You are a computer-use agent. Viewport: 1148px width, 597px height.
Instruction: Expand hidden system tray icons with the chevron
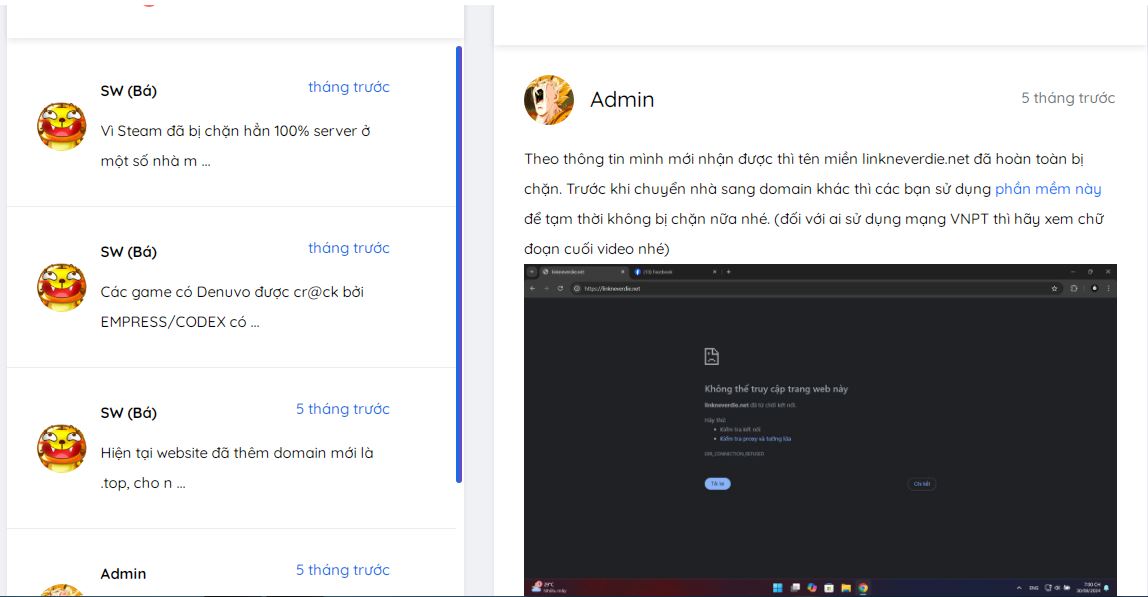coord(1019,588)
